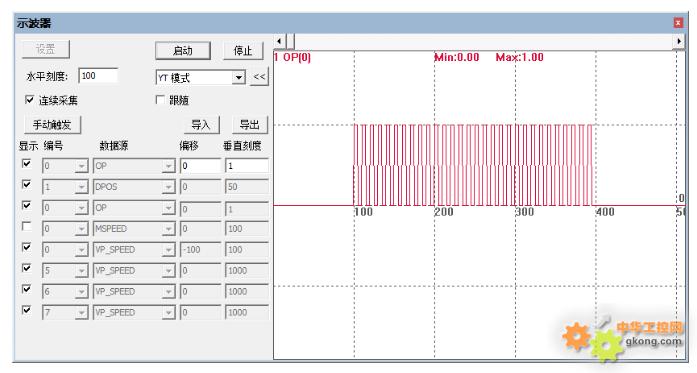The width and height of the screenshot is (697, 373).
Task: Uncheck display for the DPOS channel row
Action: tap(27, 184)
